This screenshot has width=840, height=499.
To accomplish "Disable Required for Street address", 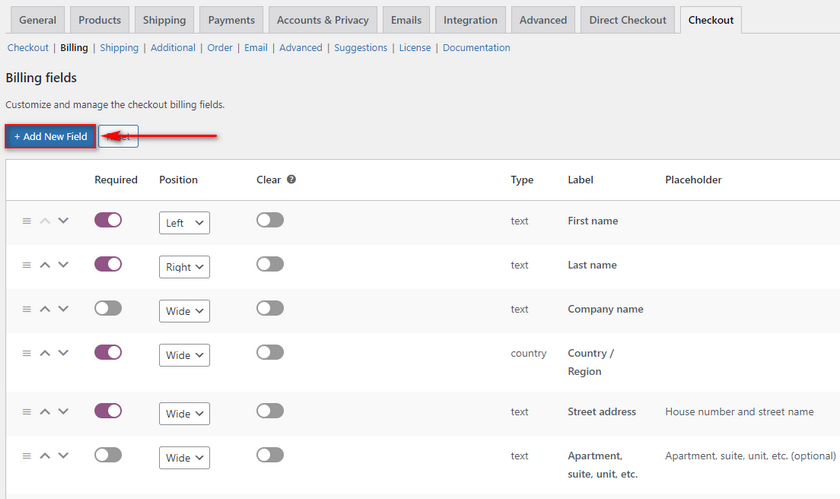I will [x=108, y=411].
